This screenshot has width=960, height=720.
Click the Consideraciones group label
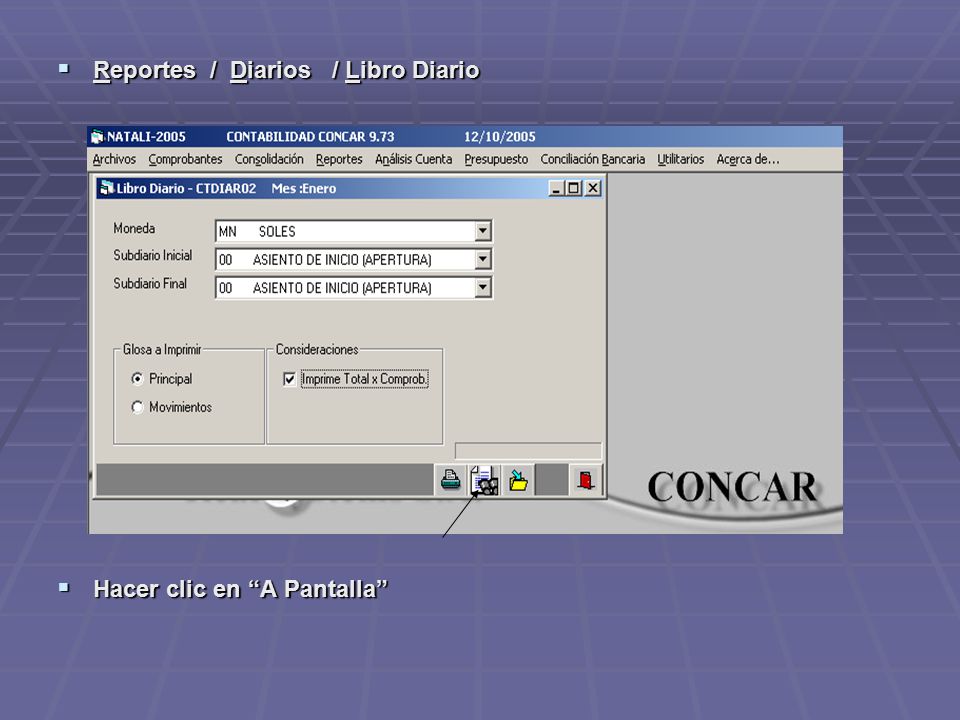(317, 350)
